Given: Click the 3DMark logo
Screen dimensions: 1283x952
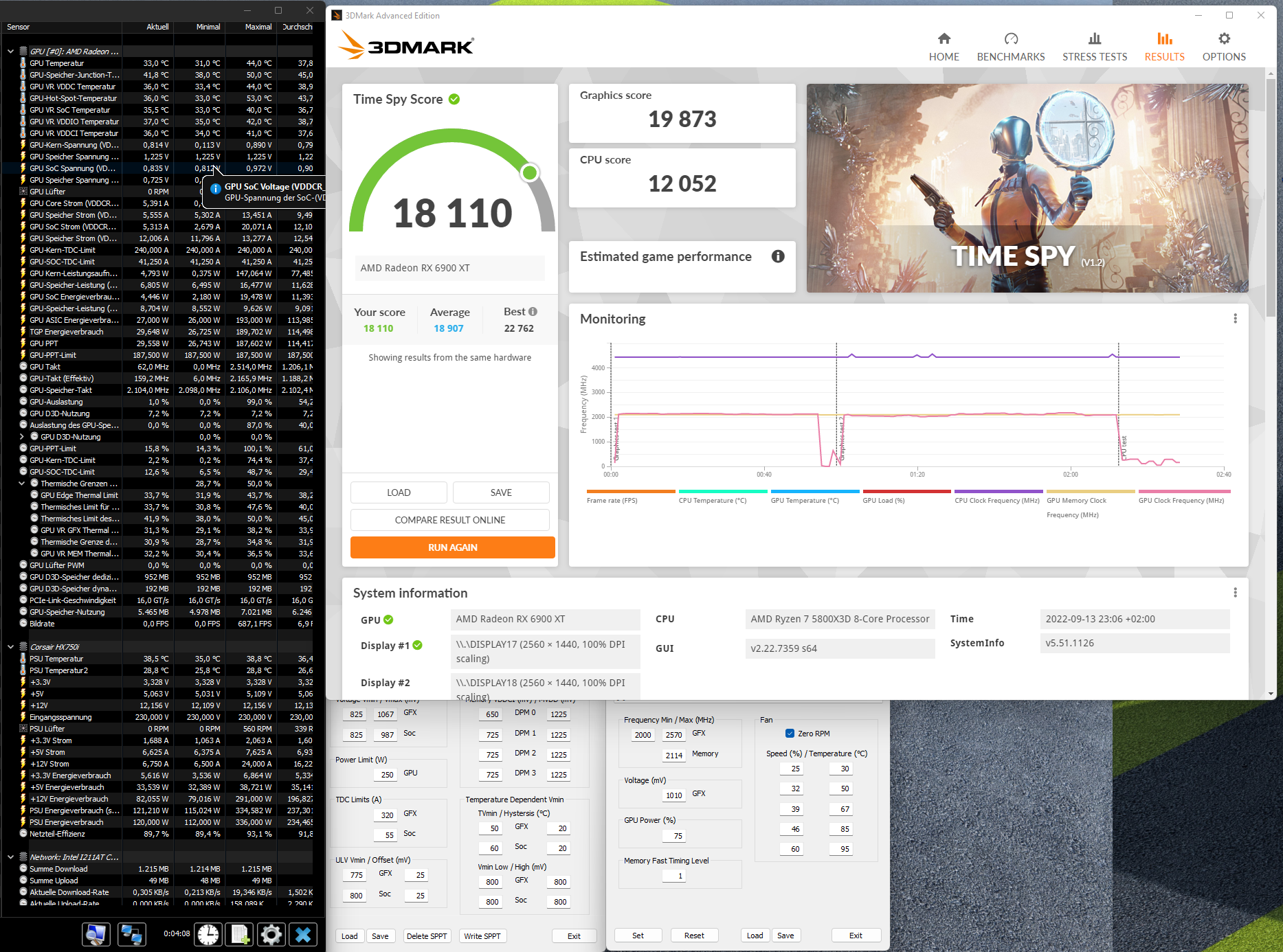Looking at the screenshot, I should coord(406,46).
